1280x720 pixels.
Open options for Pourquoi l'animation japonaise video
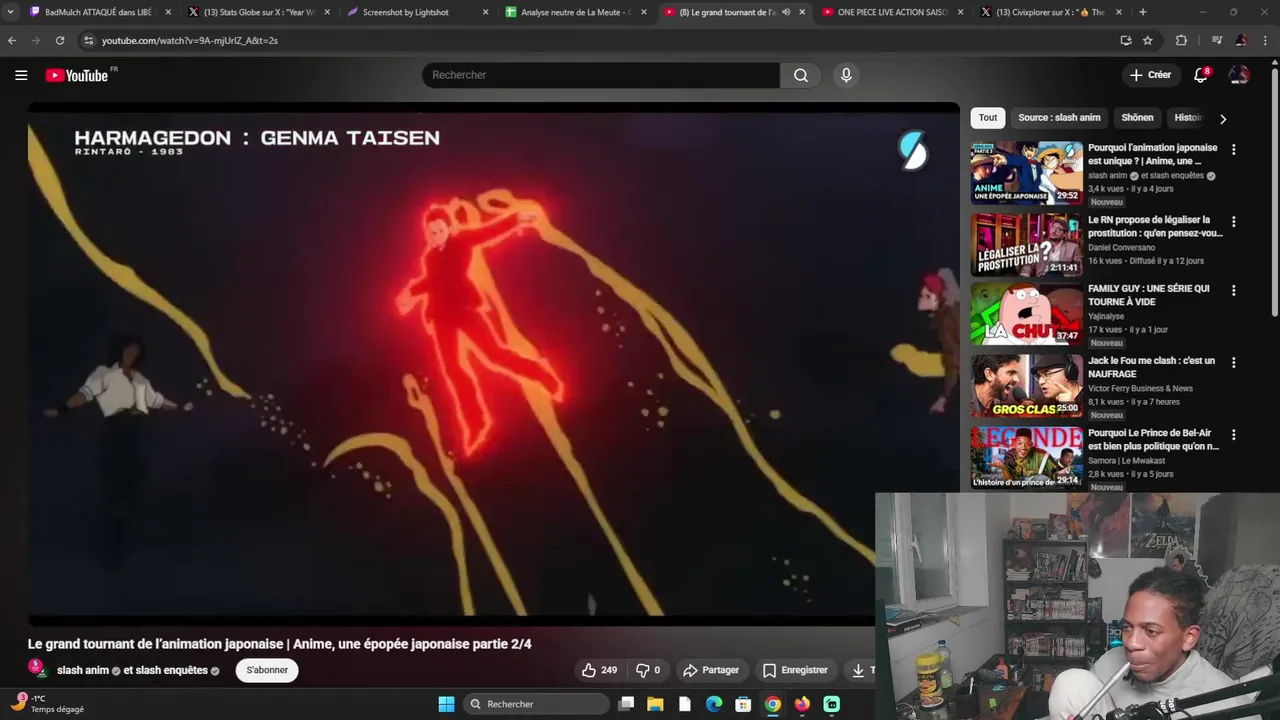tap(1233, 149)
